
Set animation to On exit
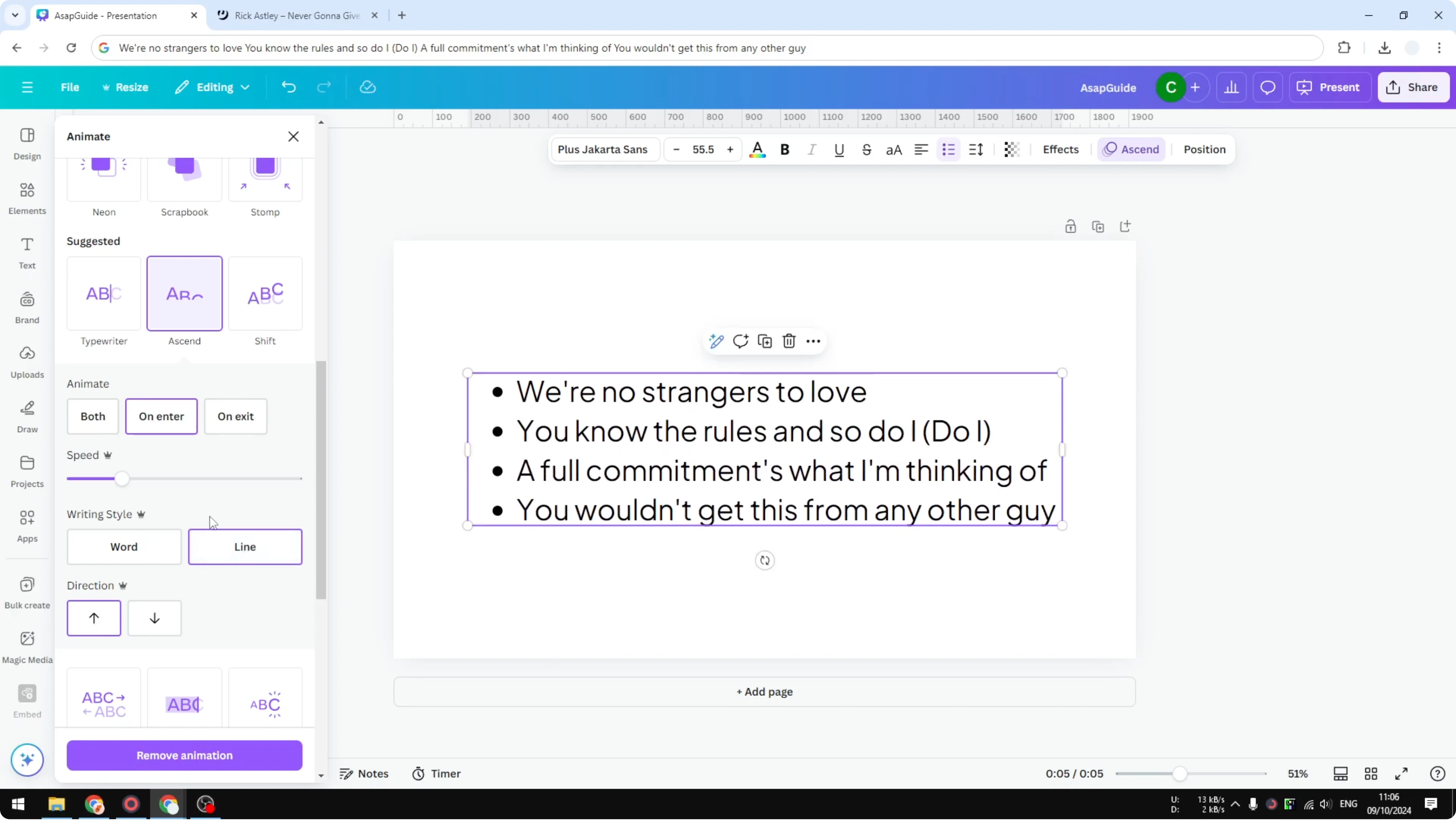click(236, 417)
